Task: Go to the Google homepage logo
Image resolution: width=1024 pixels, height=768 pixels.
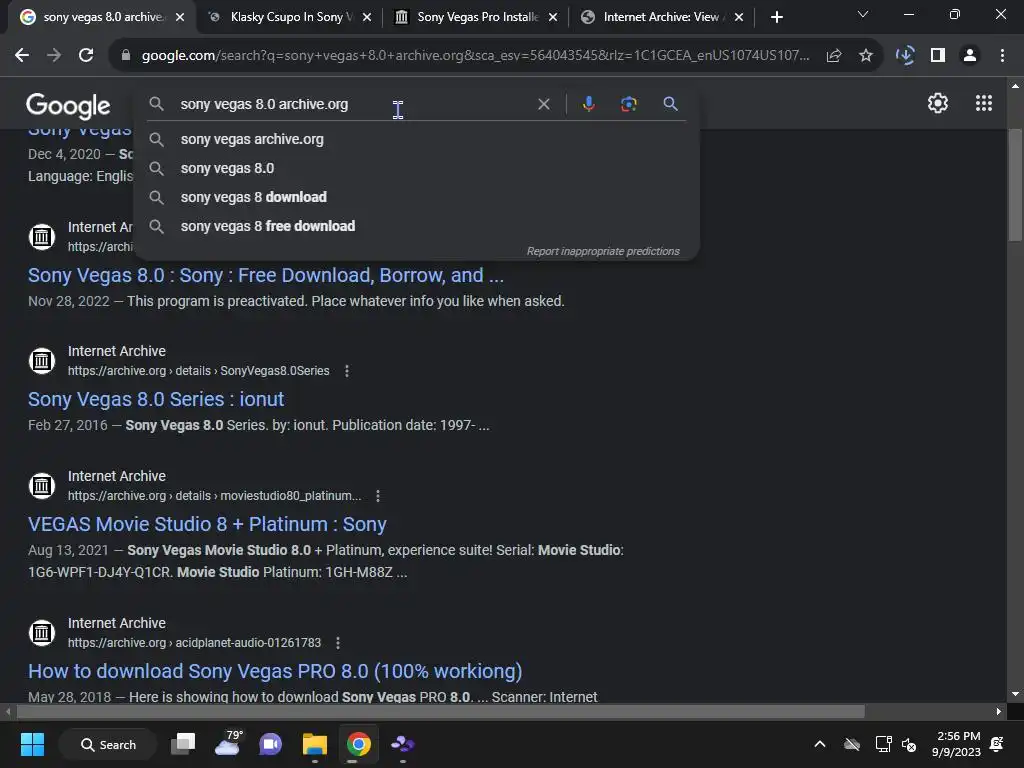Action: pos(68,106)
